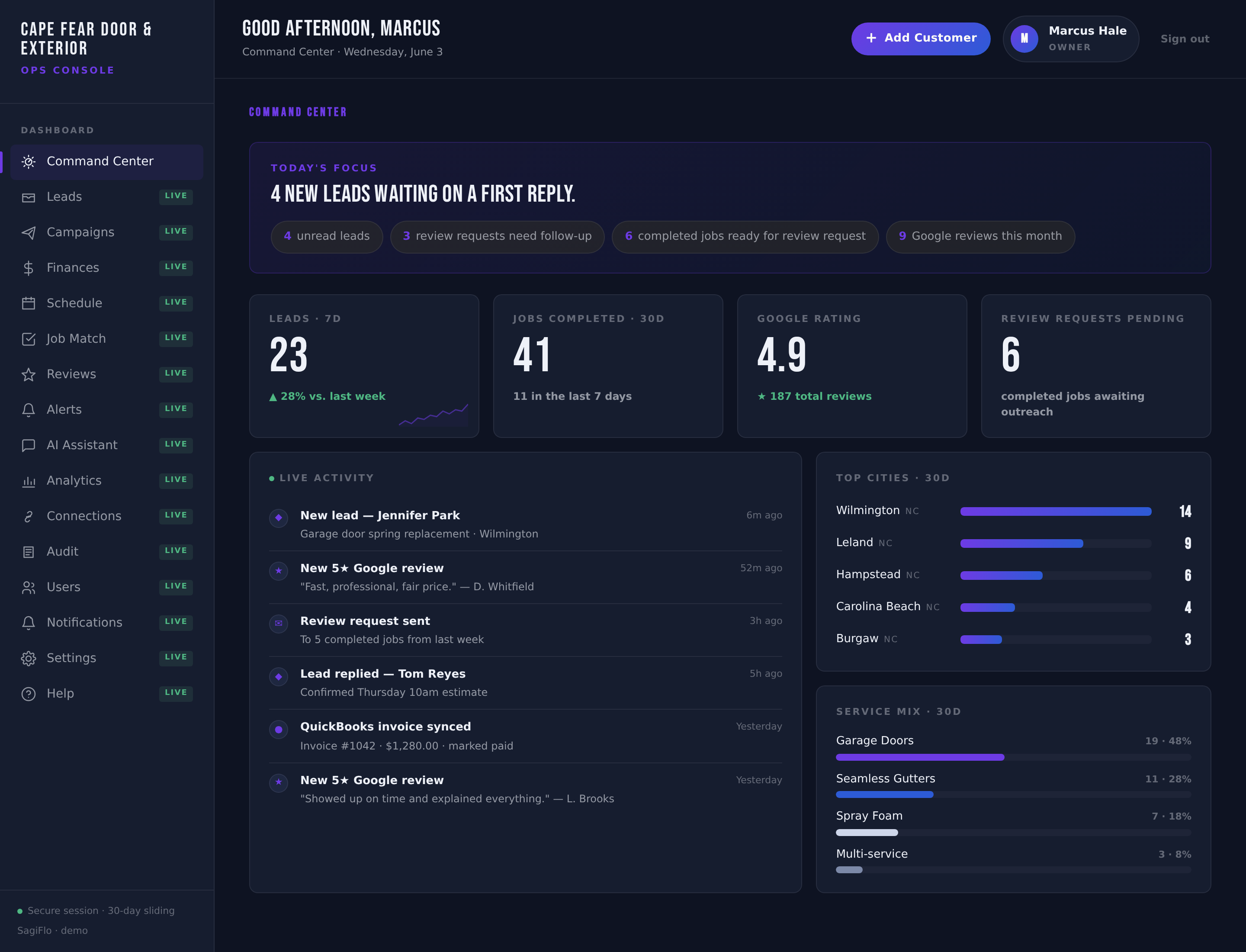Image resolution: width=1246 pixels, height=952 pixels.
Task: Click the Campaigns paper plane icon
Action: pyautogui.click(x=28, y=232)
